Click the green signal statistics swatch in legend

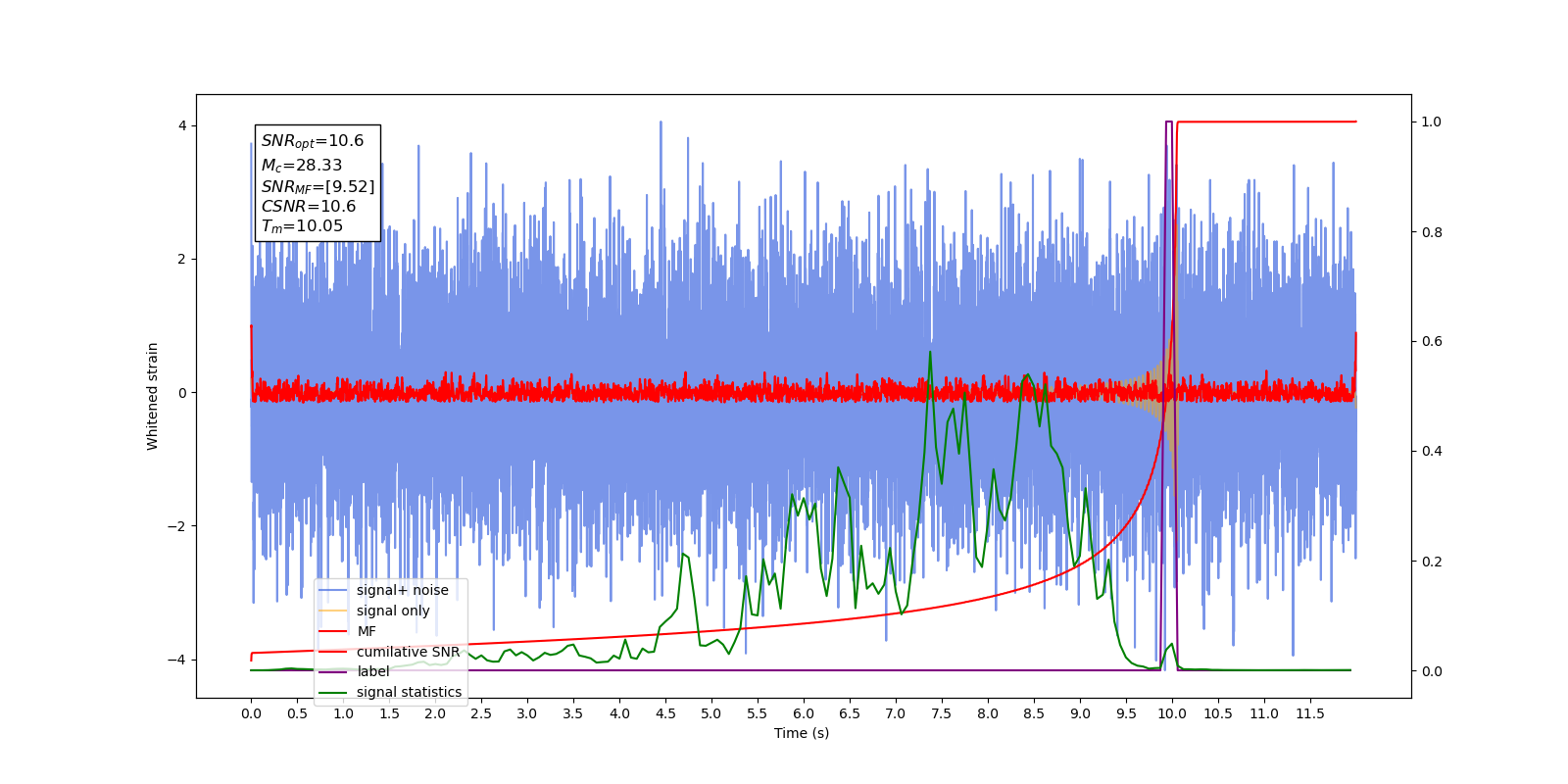tap(333, 693)
